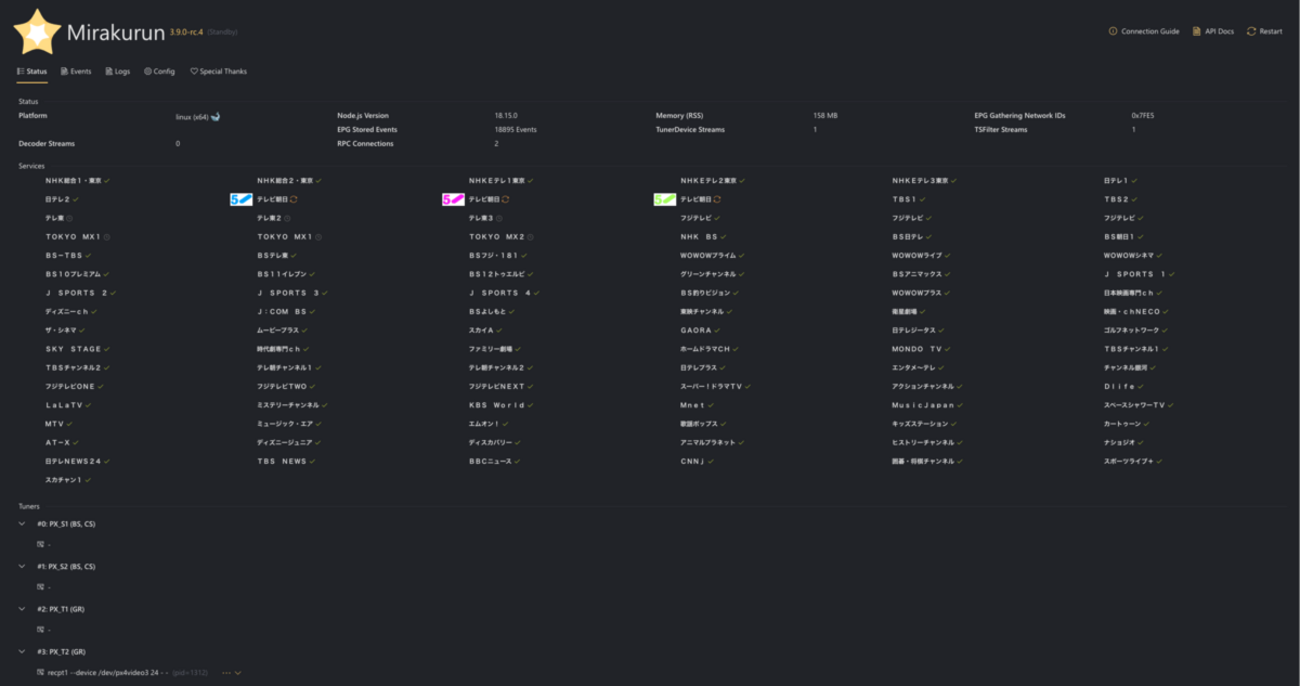1300x686 pixels.
Task: Click the magenta TV Asahi channel logo
Action: 453,200
